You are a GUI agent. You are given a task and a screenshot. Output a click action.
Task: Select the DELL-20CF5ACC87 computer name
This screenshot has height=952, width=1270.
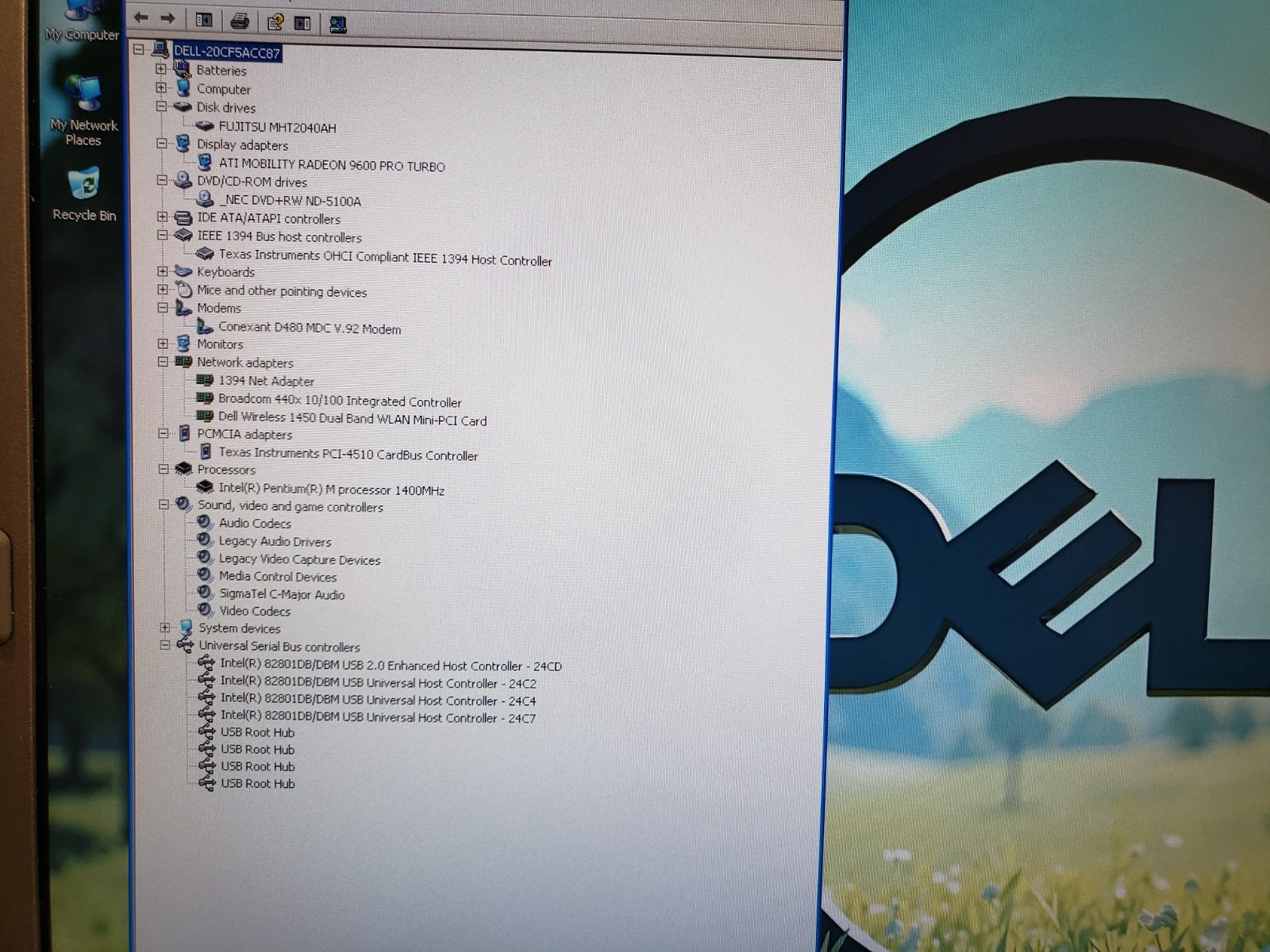tap(227, 52)
